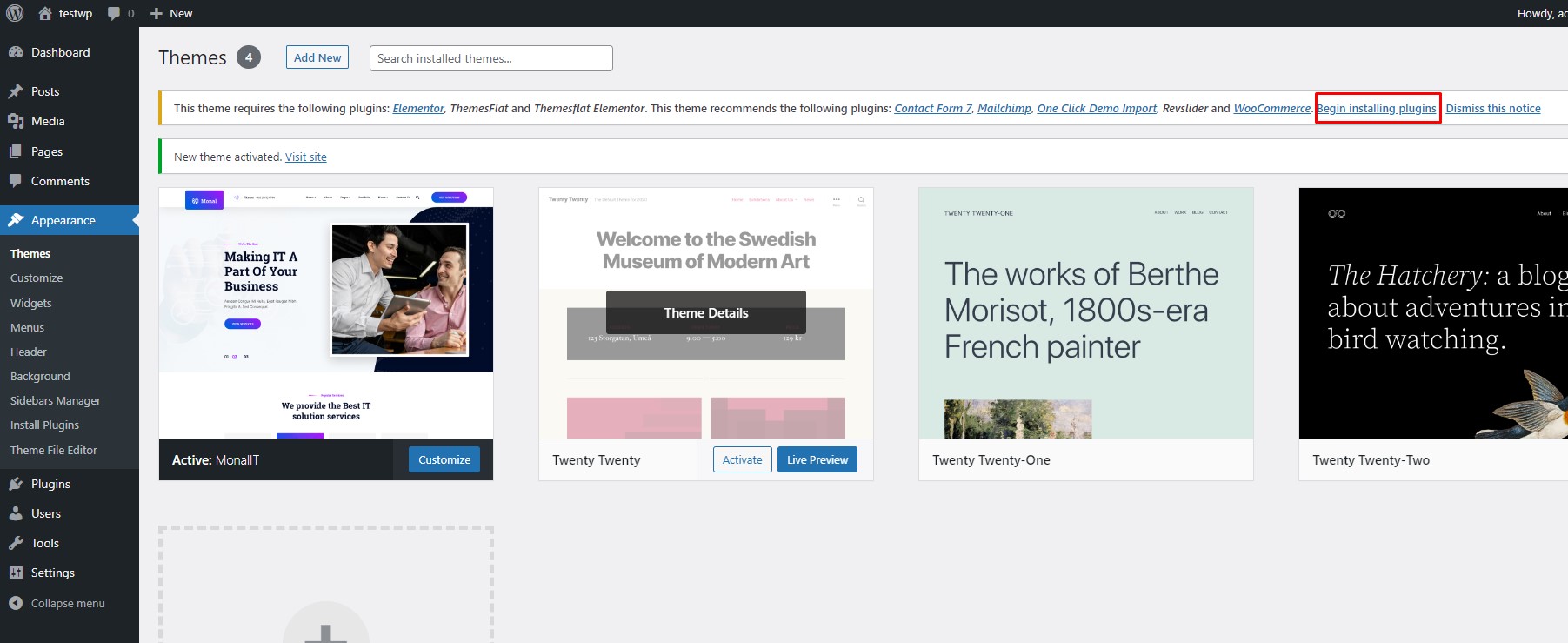Click the Pages icon in sidebar
The image size is (1568, 643).
(x=16, y=151)
